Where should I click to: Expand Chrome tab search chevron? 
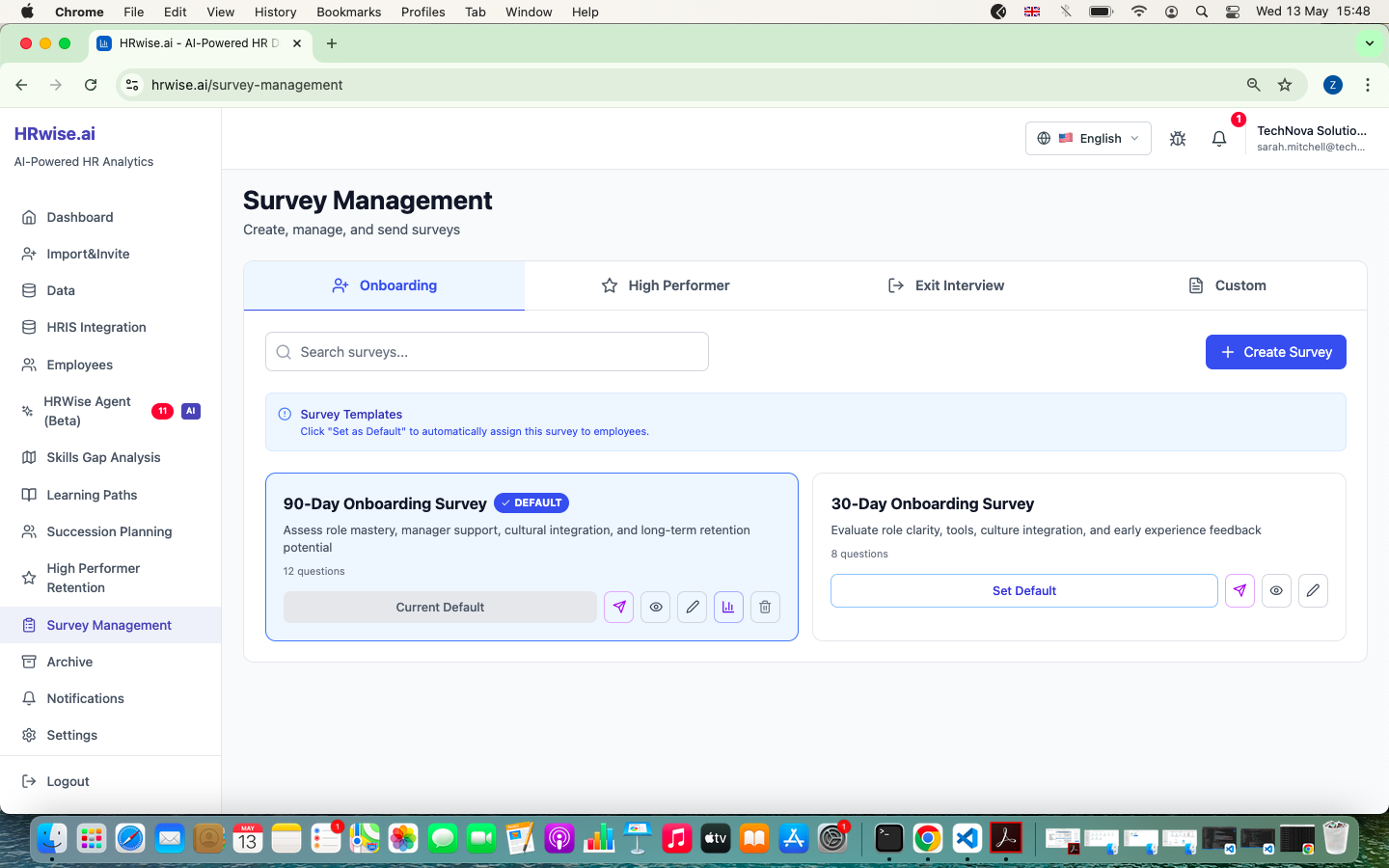click(1369, 43)
